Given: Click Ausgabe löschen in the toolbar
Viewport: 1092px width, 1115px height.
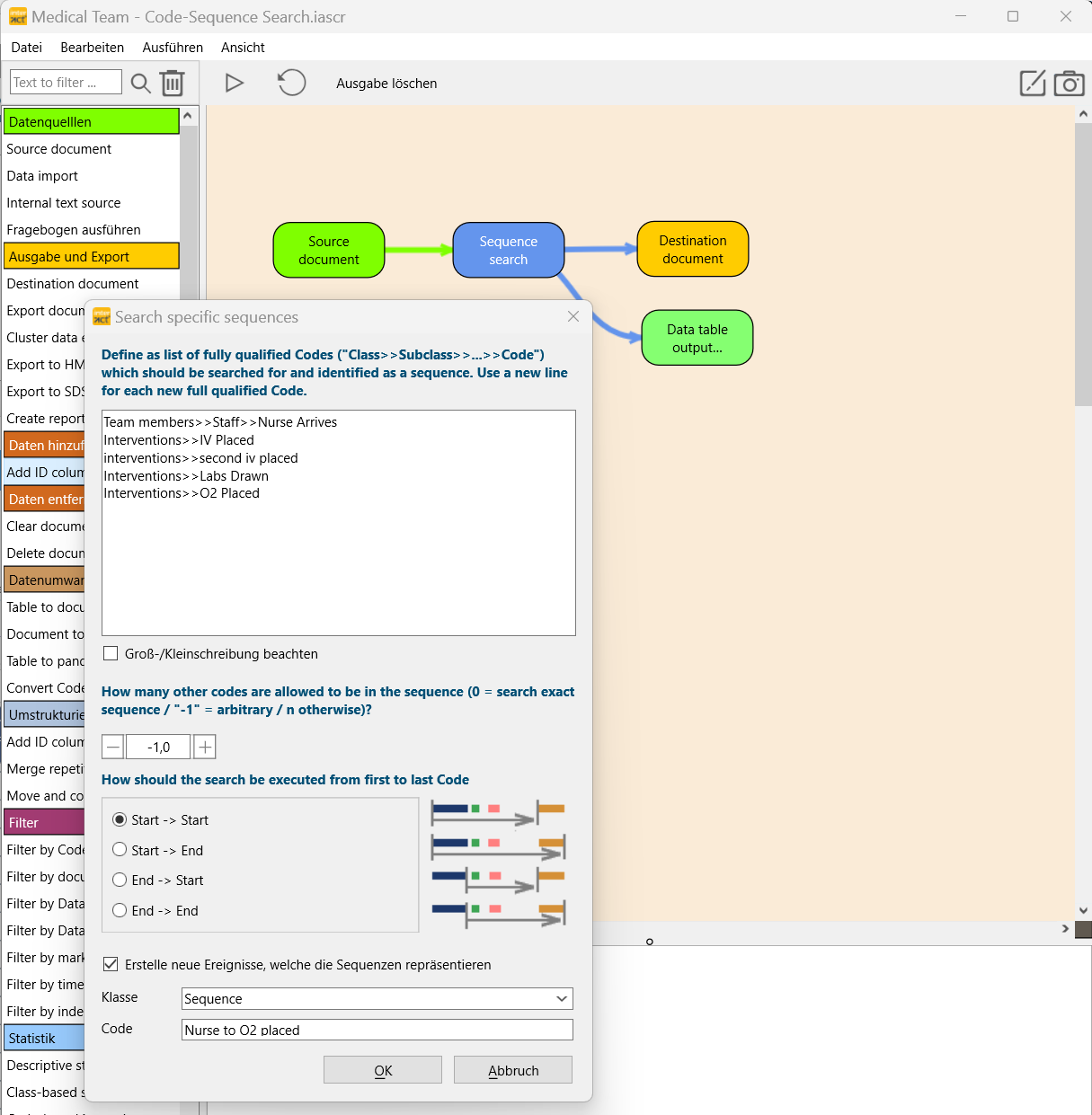Looking at the screenshot, I should (386, 84).
